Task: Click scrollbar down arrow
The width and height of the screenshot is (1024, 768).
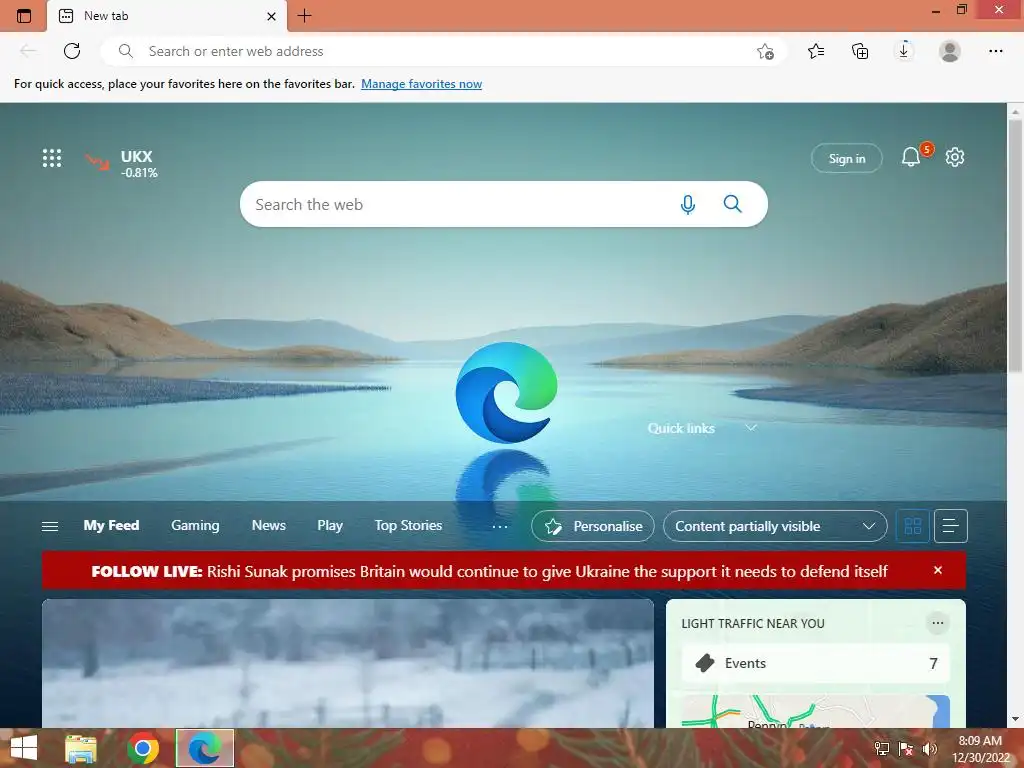Action: (1016, 719)
